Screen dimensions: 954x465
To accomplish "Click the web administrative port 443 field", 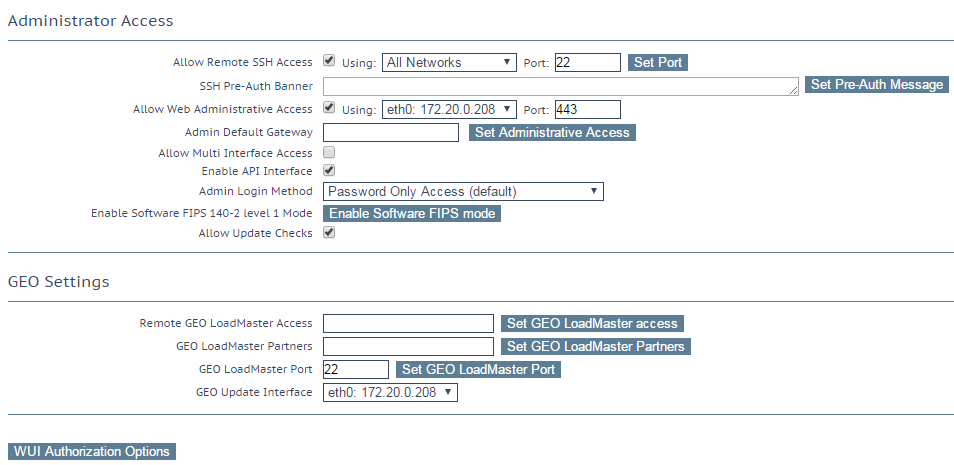I will click(588, 109).
